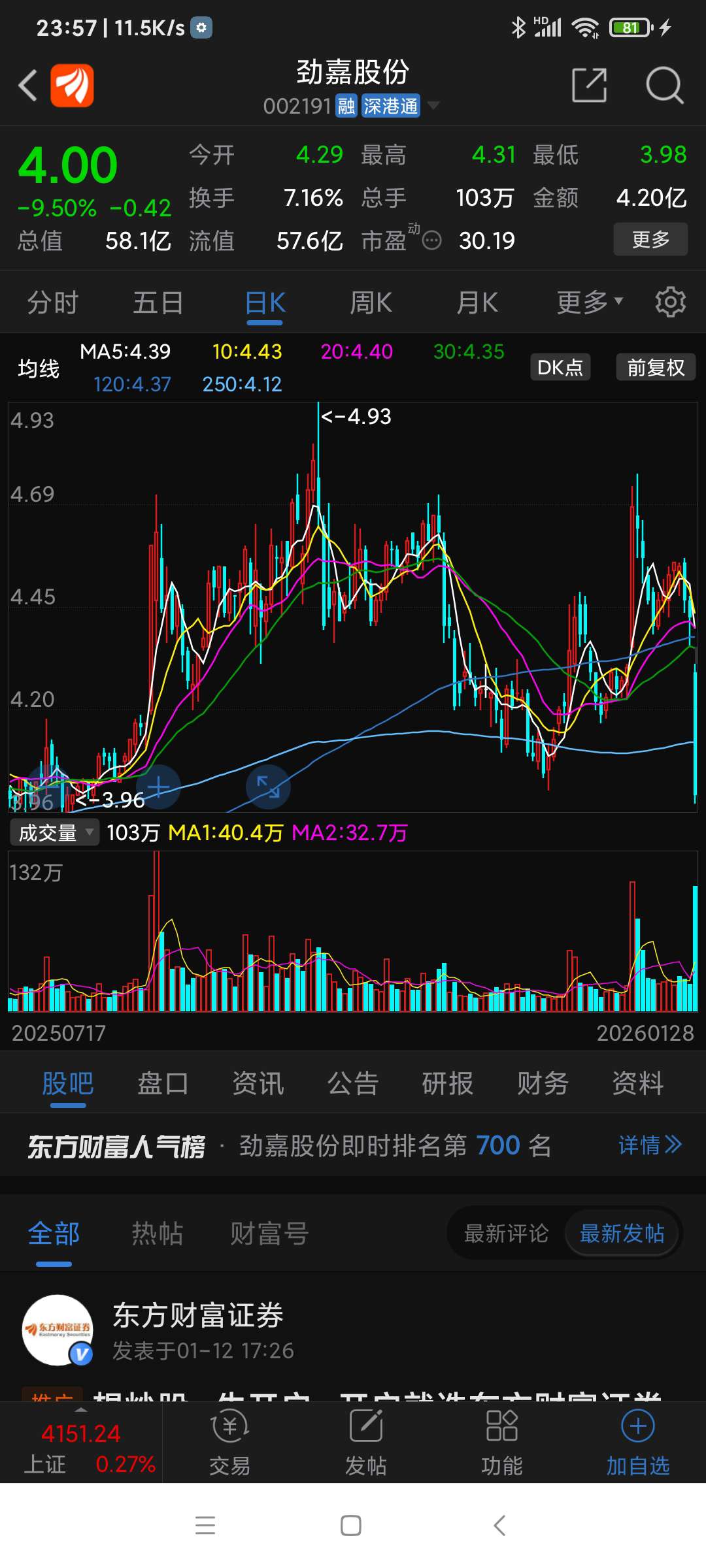Viewport: 706px width, 1568px height.
Task: Select the 日K chart tab
Action: click(x=265, y=302)
